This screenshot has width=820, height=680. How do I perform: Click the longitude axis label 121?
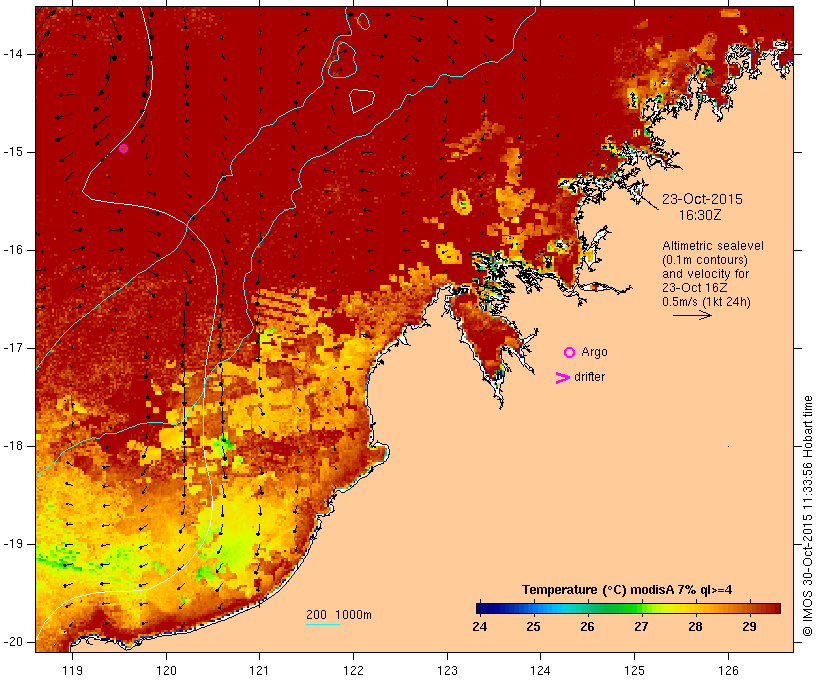(259, 670)
